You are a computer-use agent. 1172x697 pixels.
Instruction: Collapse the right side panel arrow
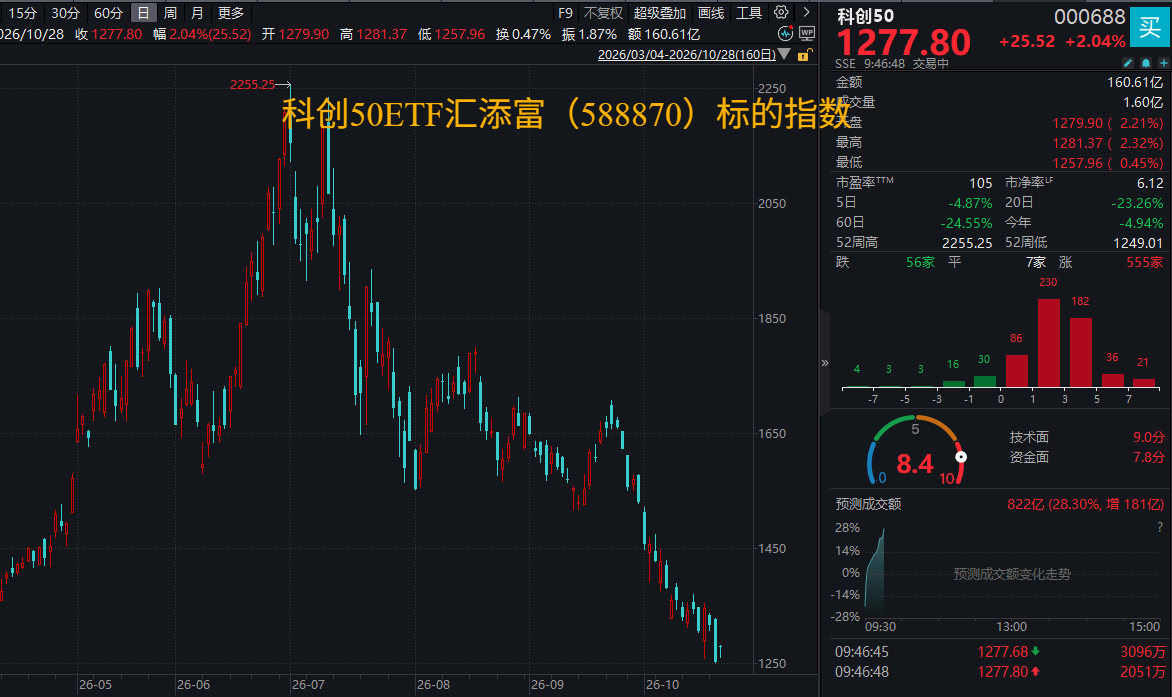pyautogui.click(x=824, y=363)
